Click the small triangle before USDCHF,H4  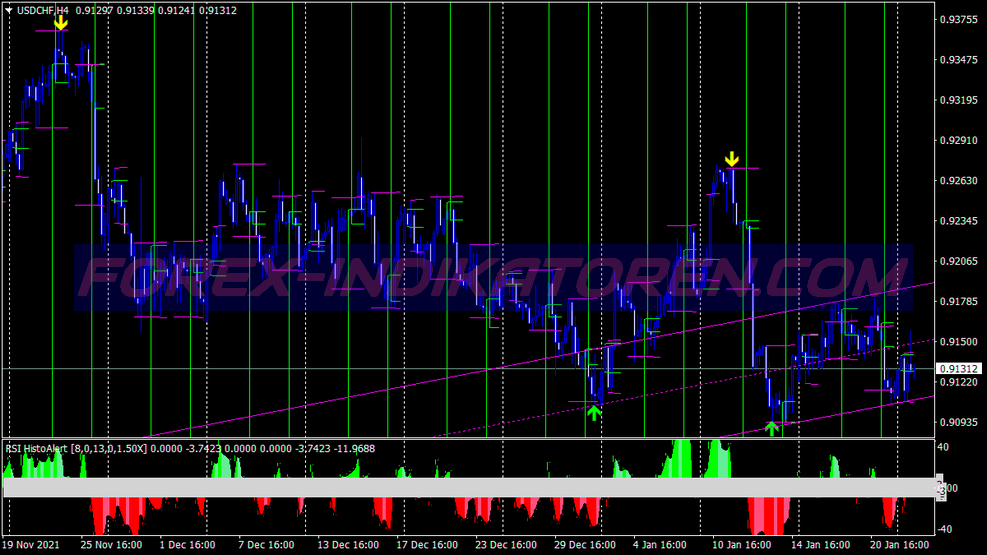[x=8, y=10]
